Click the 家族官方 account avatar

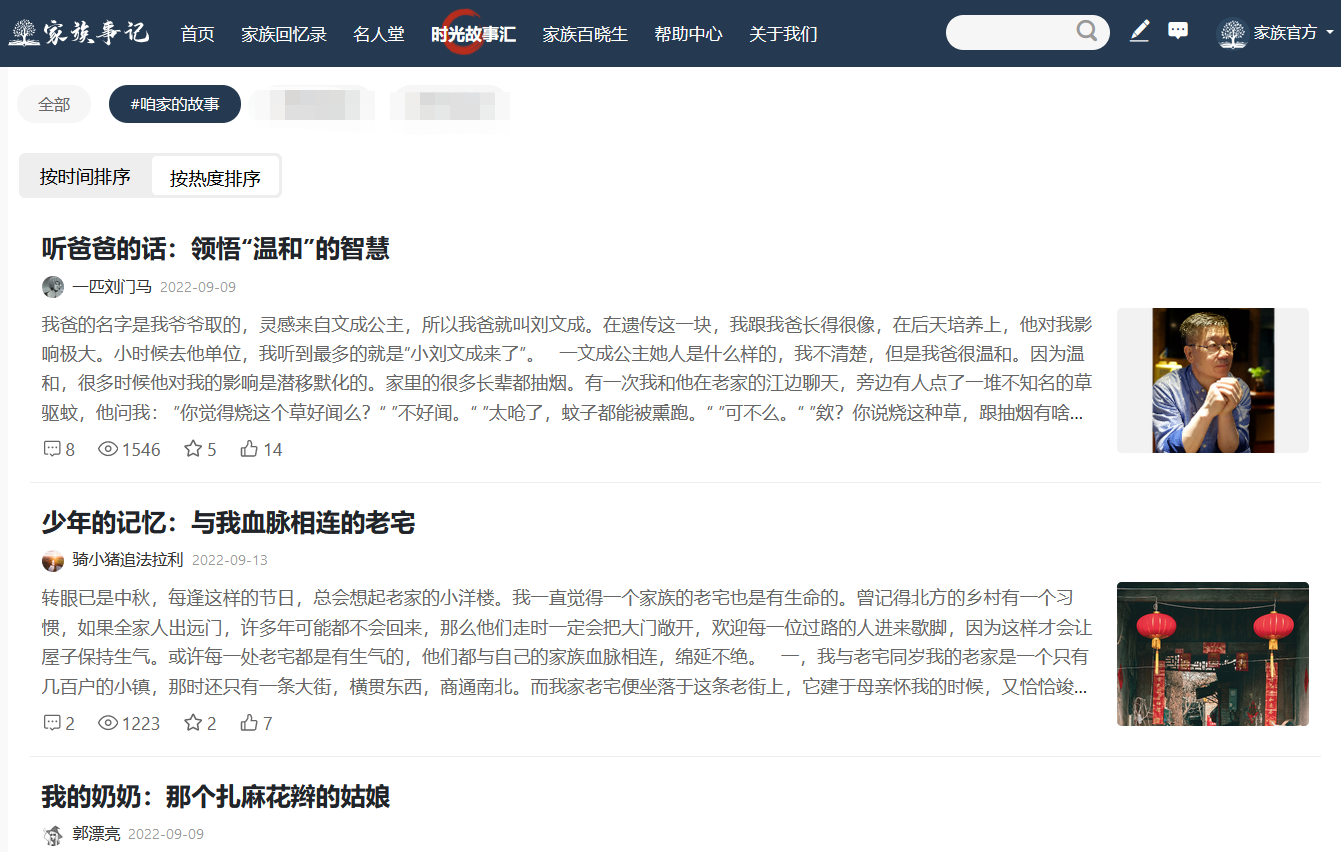pyautogui.click(x=1232, y=34)
